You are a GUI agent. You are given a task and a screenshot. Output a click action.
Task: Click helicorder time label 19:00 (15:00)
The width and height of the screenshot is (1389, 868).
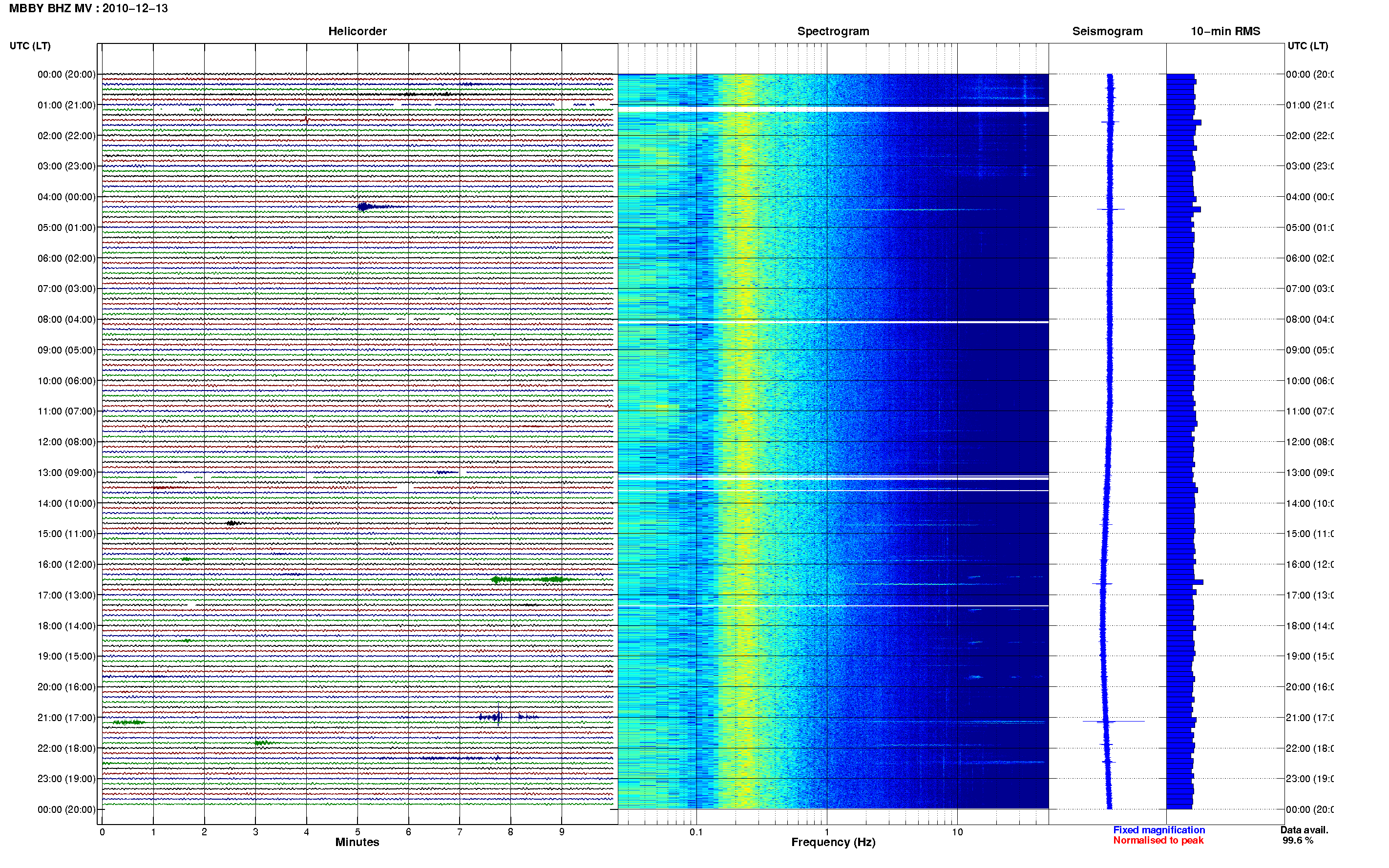(x=66, y=656)
